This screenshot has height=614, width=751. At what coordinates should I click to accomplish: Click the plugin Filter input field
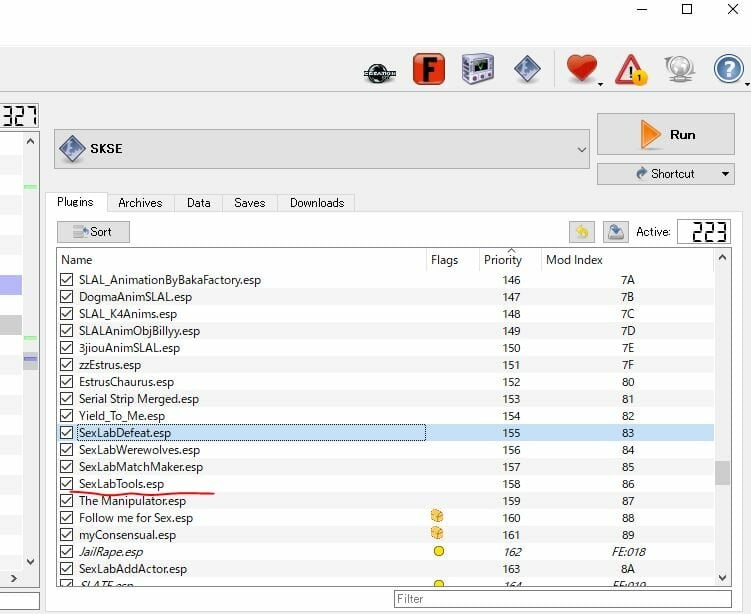563,599
